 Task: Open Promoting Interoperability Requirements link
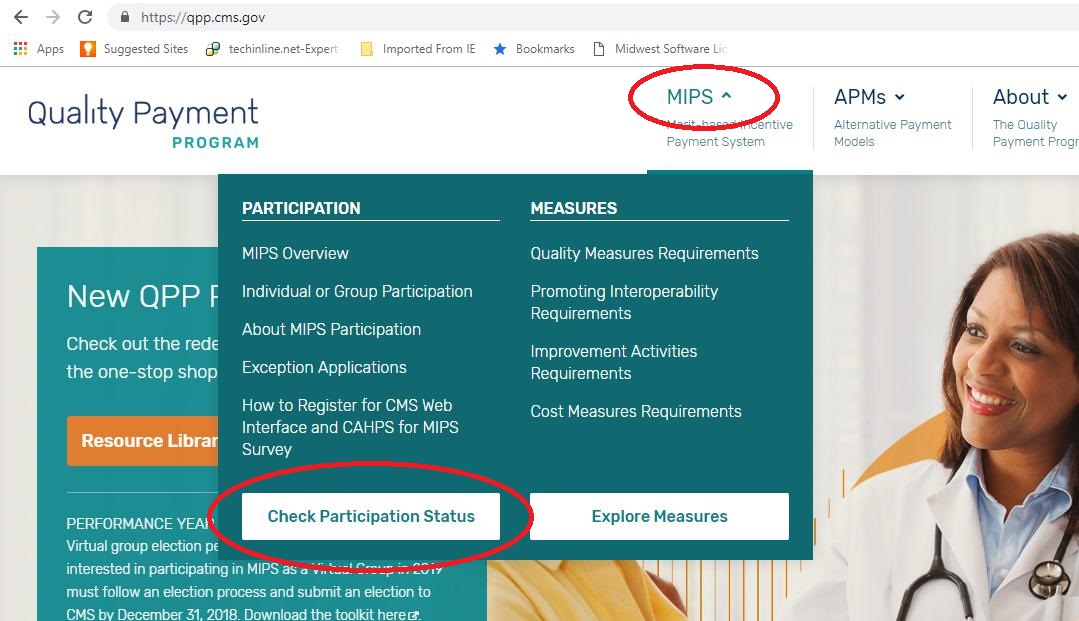[x=624, y=302]
